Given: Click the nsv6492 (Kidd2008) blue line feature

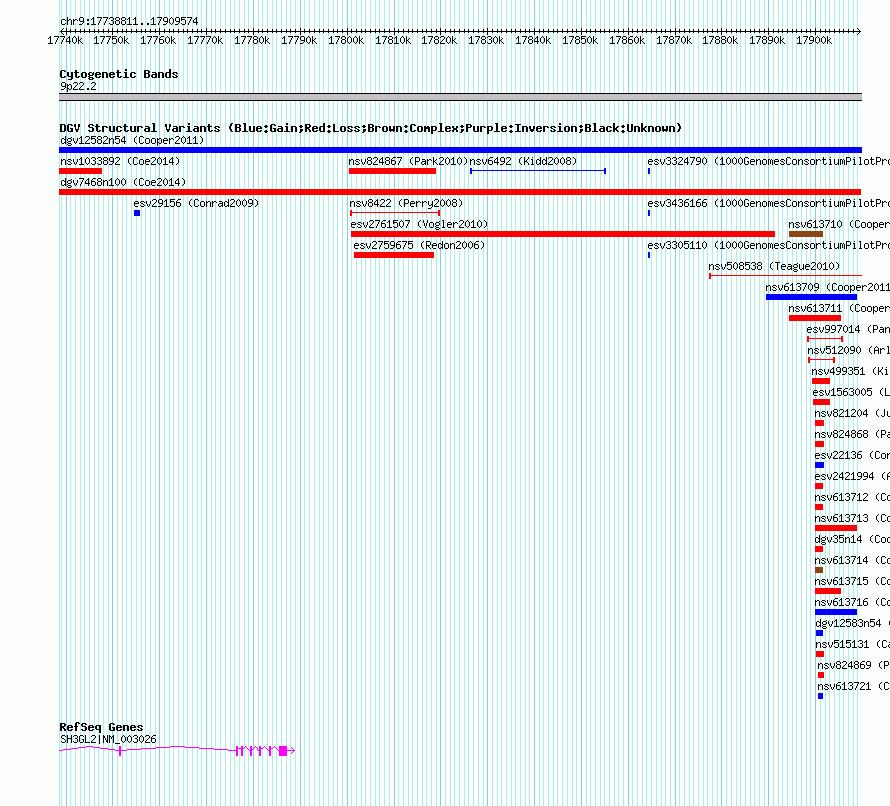Looking at the screenshot, I should [x=538, y=171].
